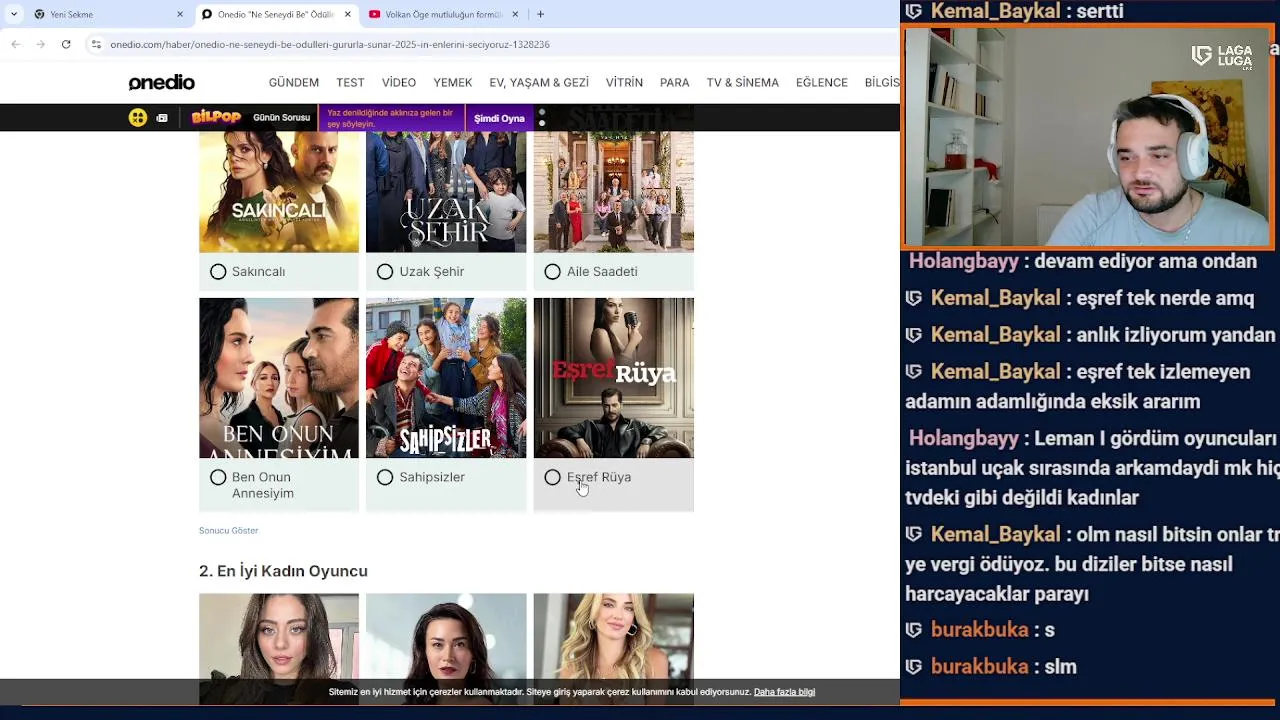
Task: Click the Sonucu Göster link
Action: tap(228, 531)
